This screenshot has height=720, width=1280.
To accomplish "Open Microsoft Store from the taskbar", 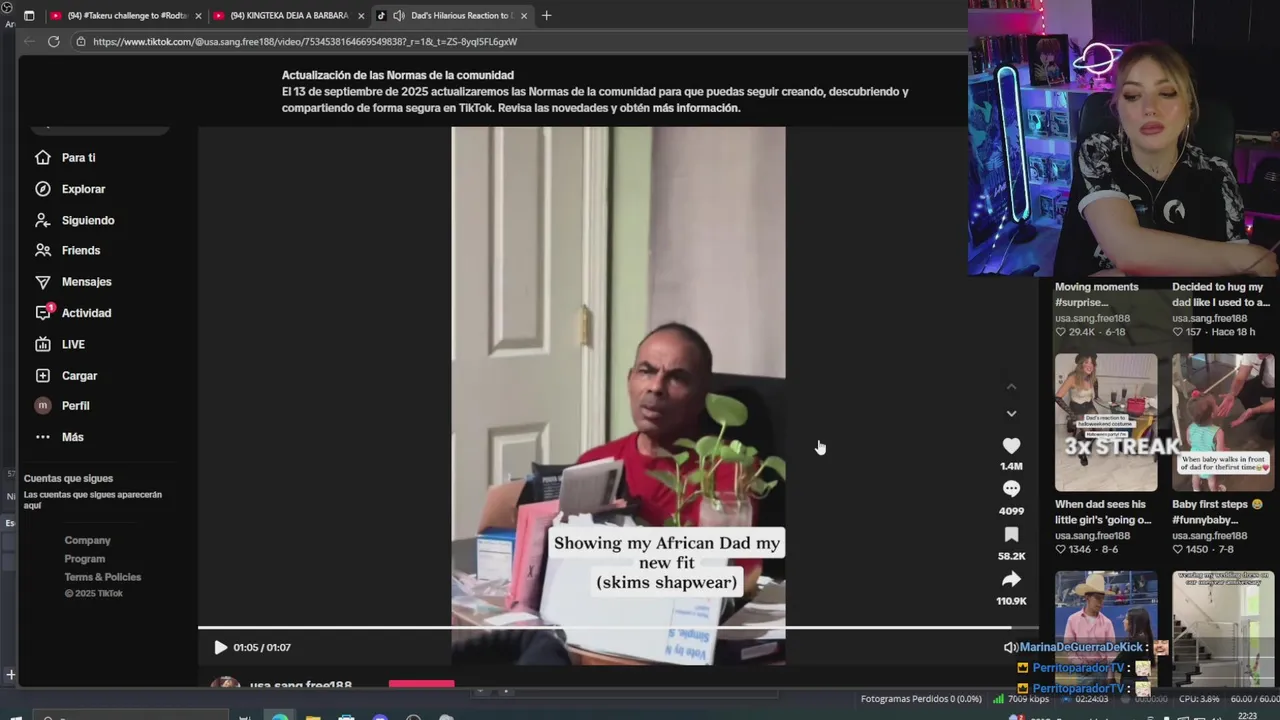I will 346,716.
